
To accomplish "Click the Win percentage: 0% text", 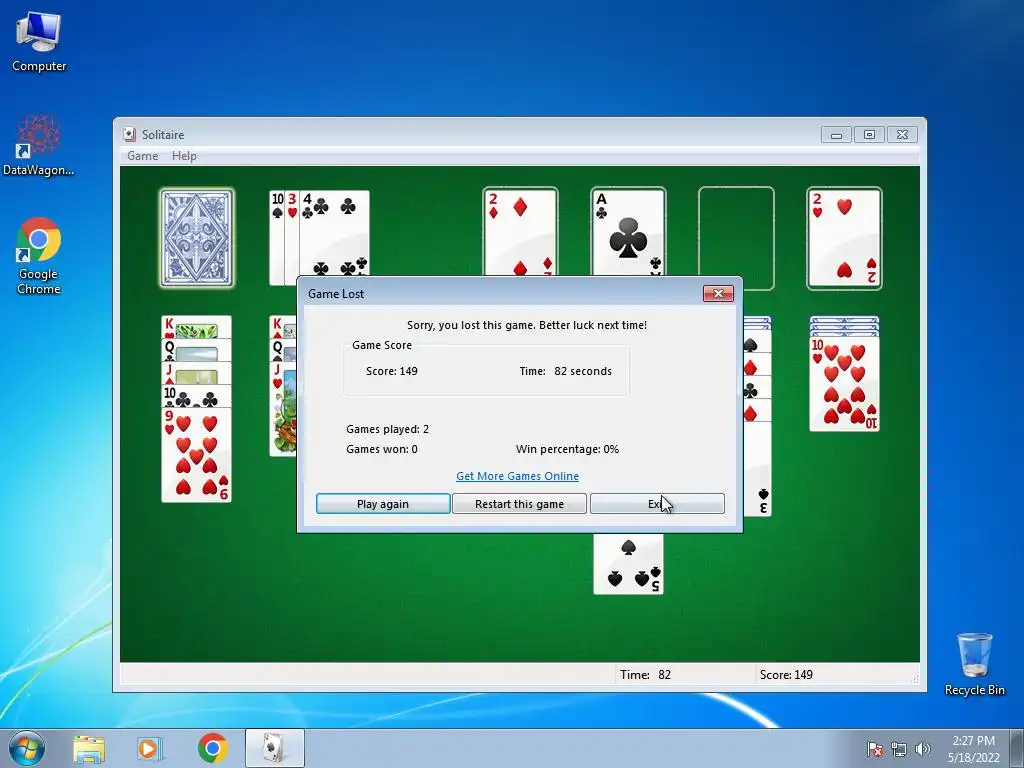I will point(567,449).
